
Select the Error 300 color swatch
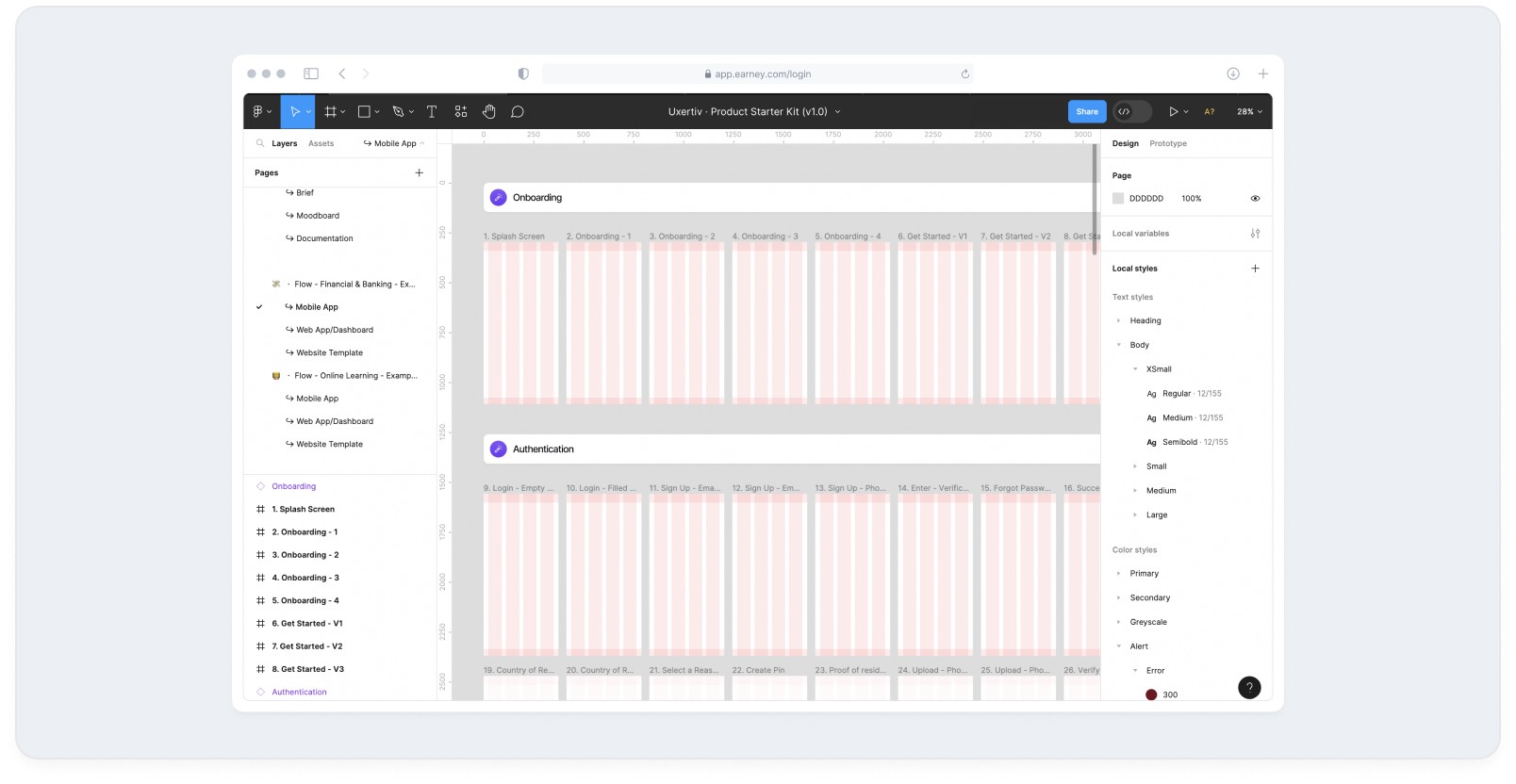(1151, 694)
